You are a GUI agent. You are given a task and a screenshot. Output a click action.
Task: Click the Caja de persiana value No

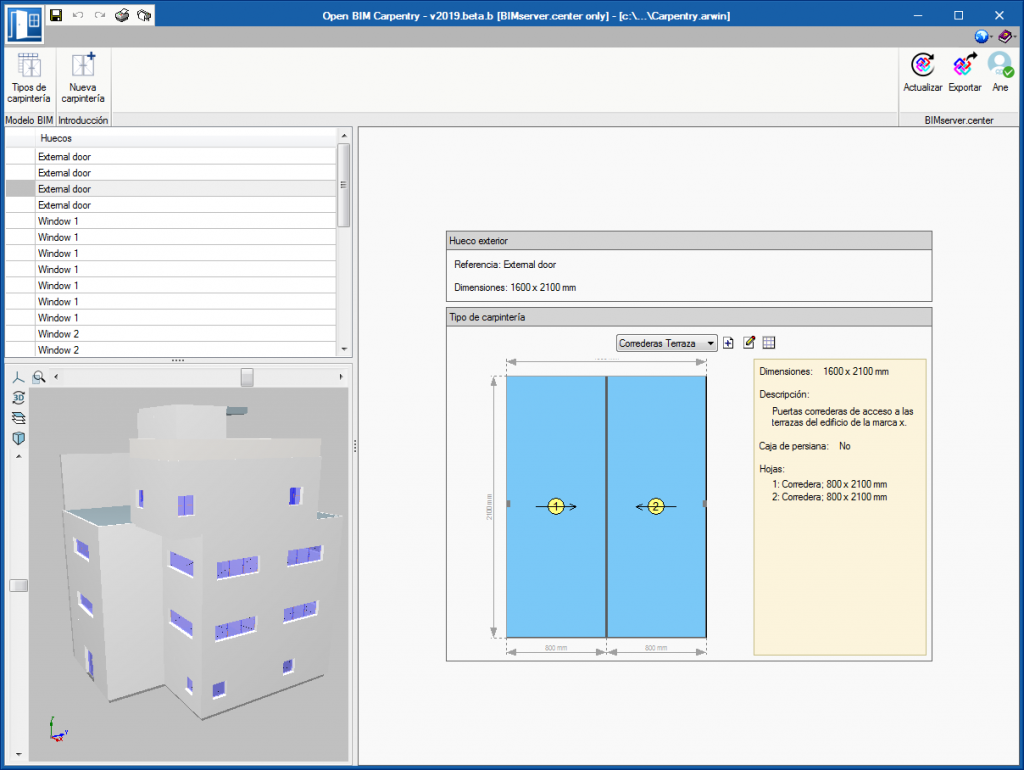click(x=844, y=446)
